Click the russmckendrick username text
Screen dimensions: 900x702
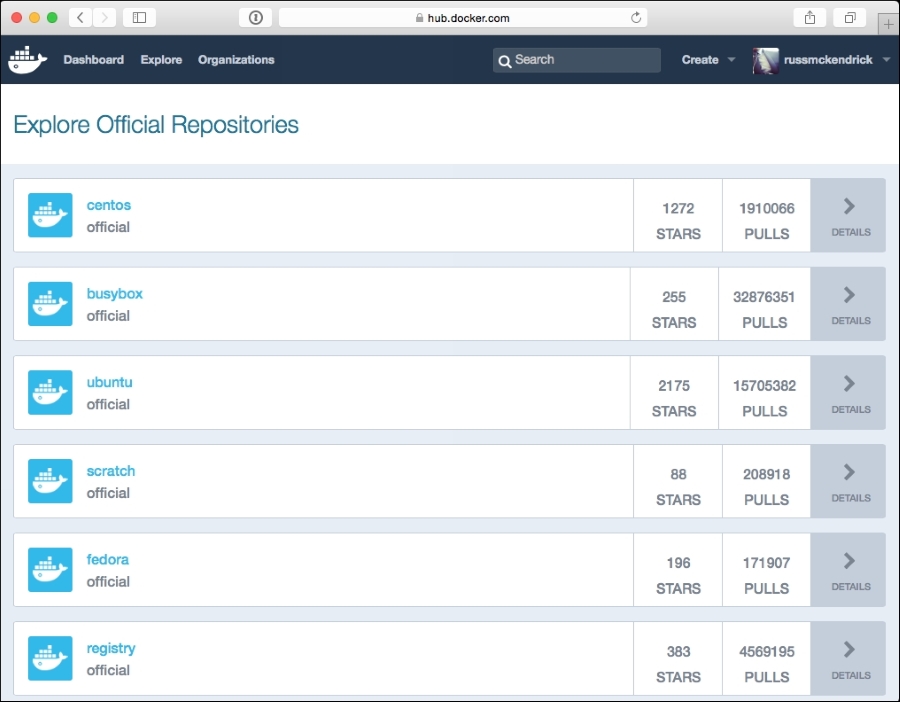point(828,60)
